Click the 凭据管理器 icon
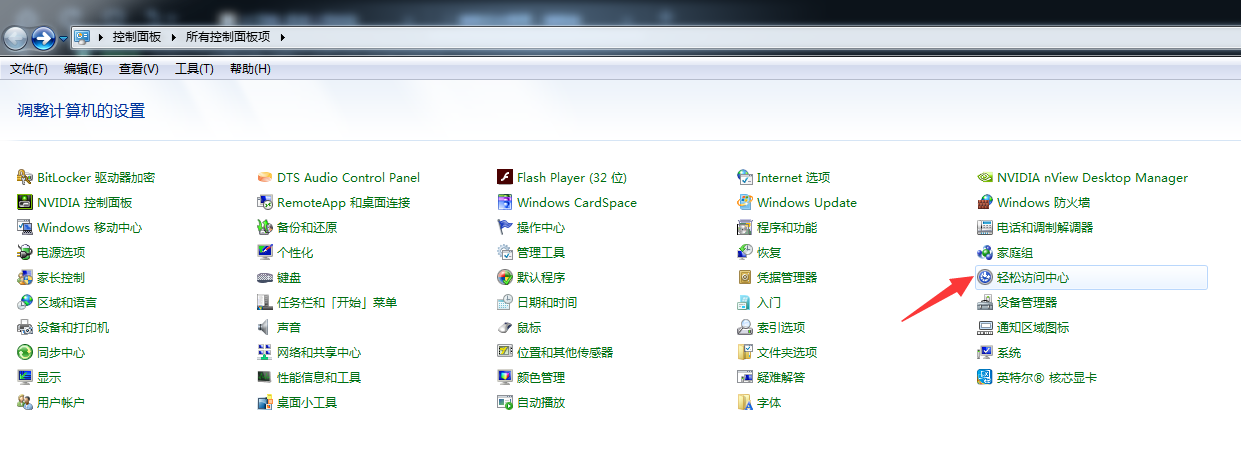1241x459 pixels. (745, 277)
